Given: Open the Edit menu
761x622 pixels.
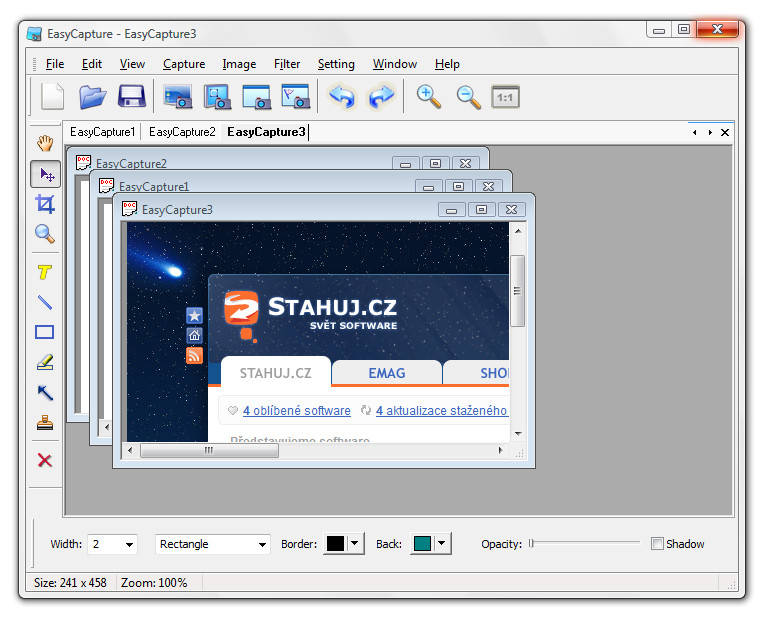Looking at the screenshot, I should pos(92,64).
